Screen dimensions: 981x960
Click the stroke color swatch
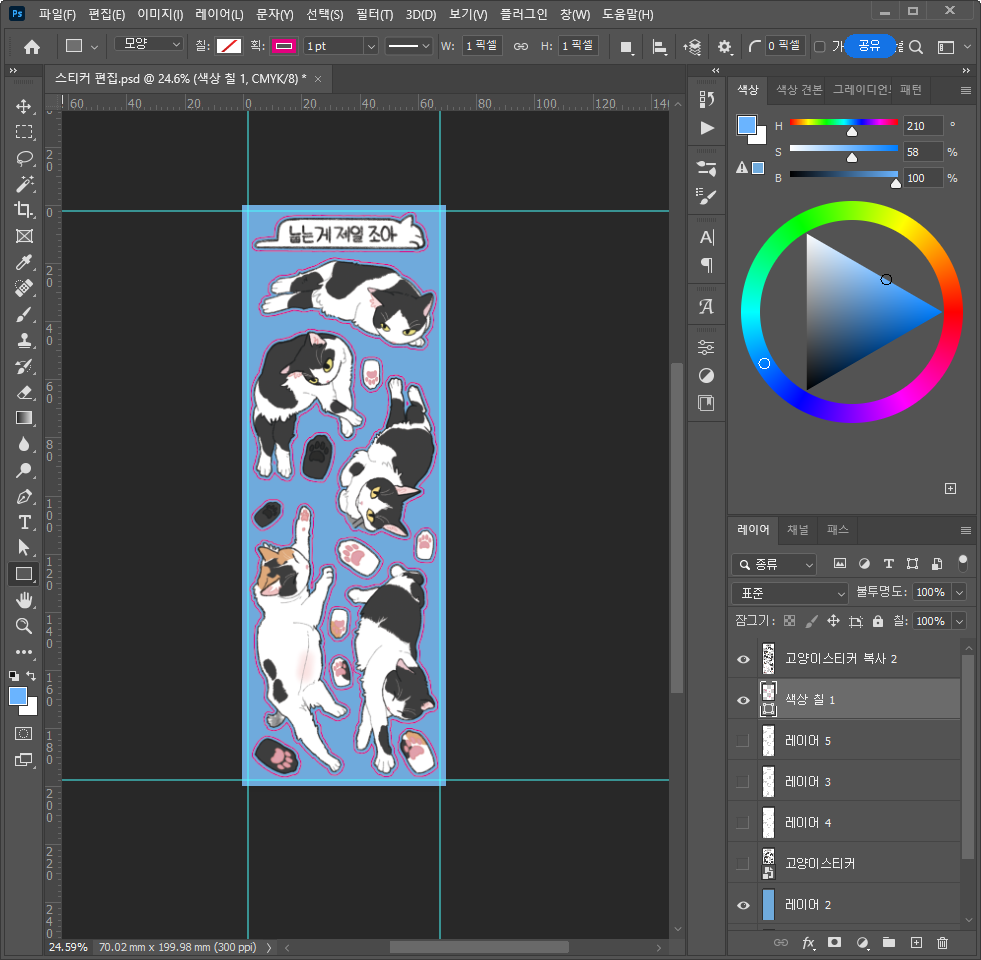(x=284, y=46)
